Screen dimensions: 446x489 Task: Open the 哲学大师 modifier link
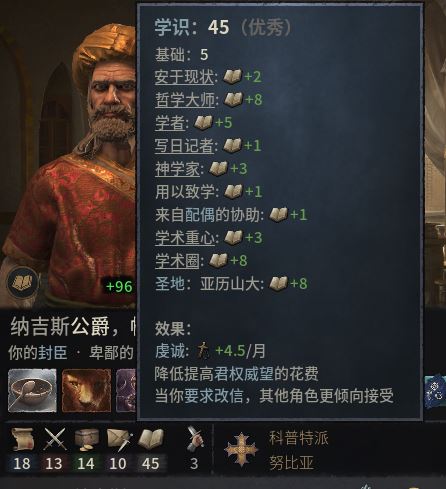[185, 100]
